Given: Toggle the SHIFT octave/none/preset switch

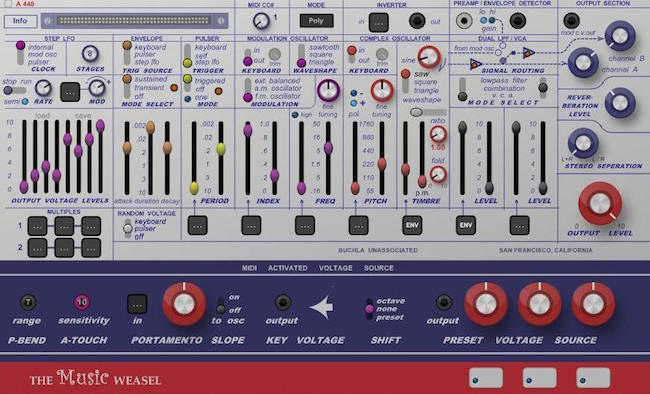Looking at the screenshot, I should (x=369, y=309).
